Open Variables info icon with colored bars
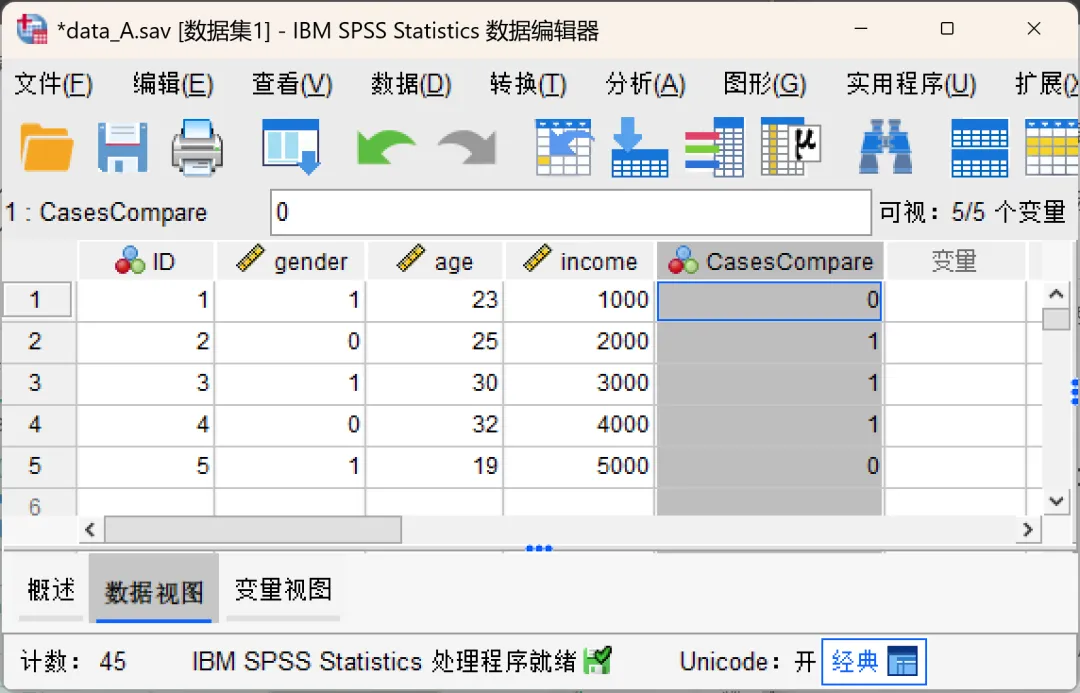The image size is (1080, 693). pos(714,147)
